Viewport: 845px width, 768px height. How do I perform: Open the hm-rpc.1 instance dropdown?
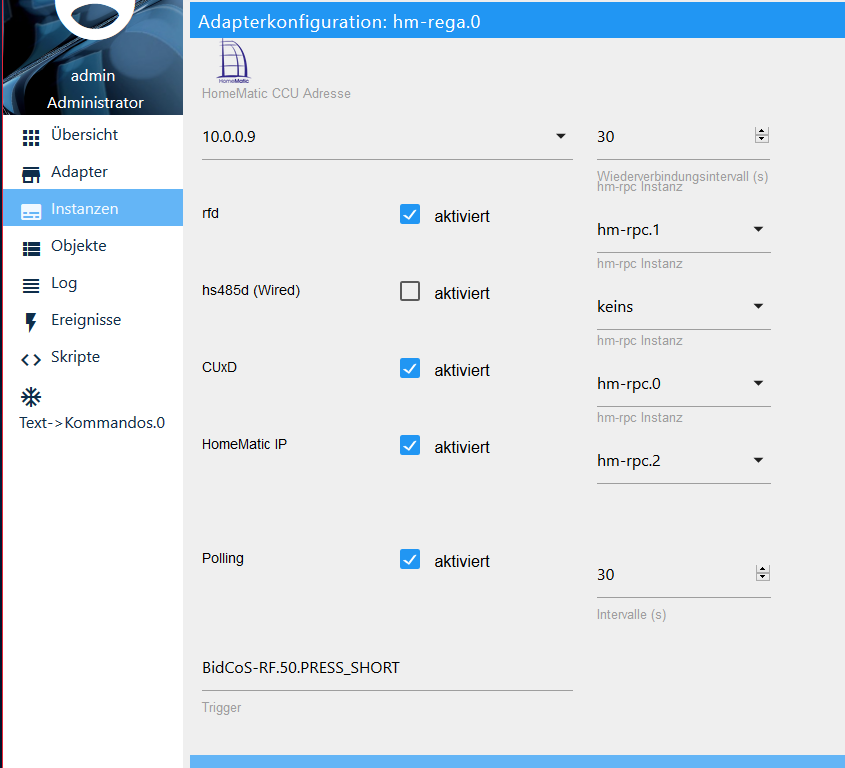click(683, 230)
